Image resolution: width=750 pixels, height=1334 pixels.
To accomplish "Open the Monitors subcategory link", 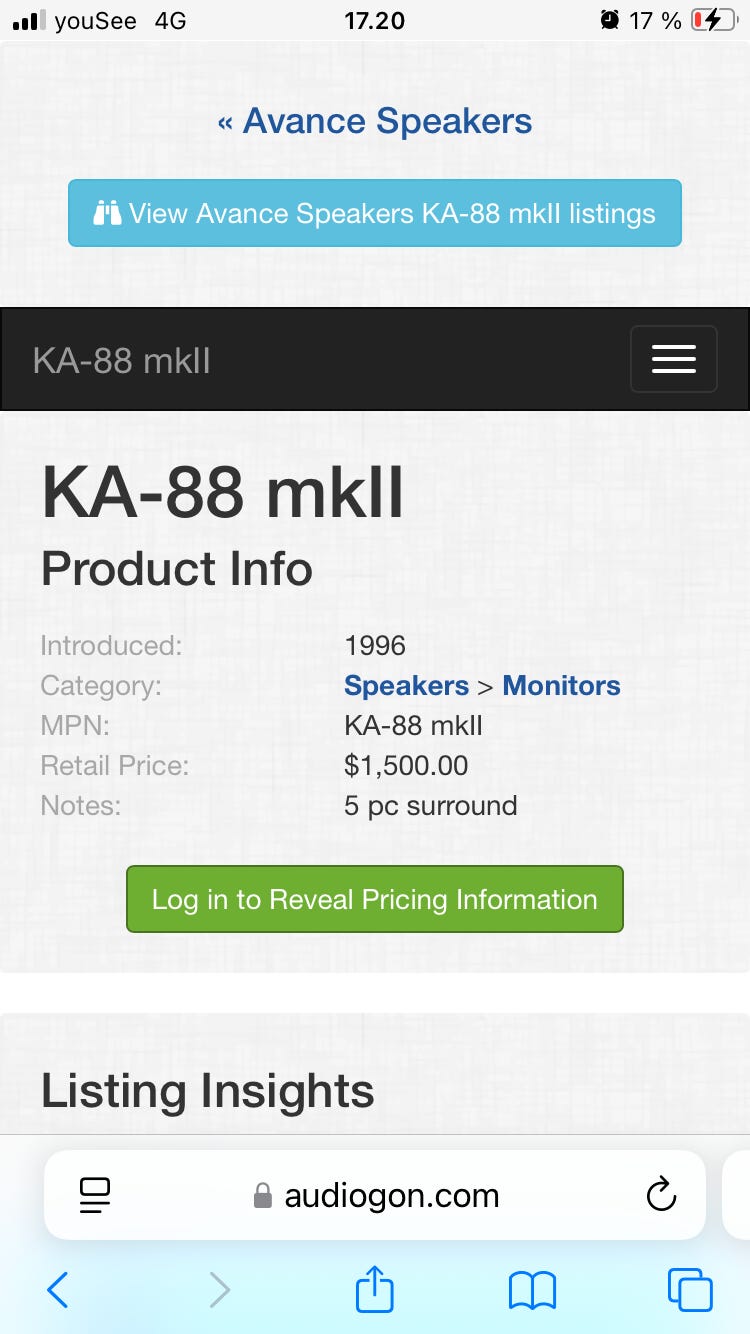I will [561, 686].
